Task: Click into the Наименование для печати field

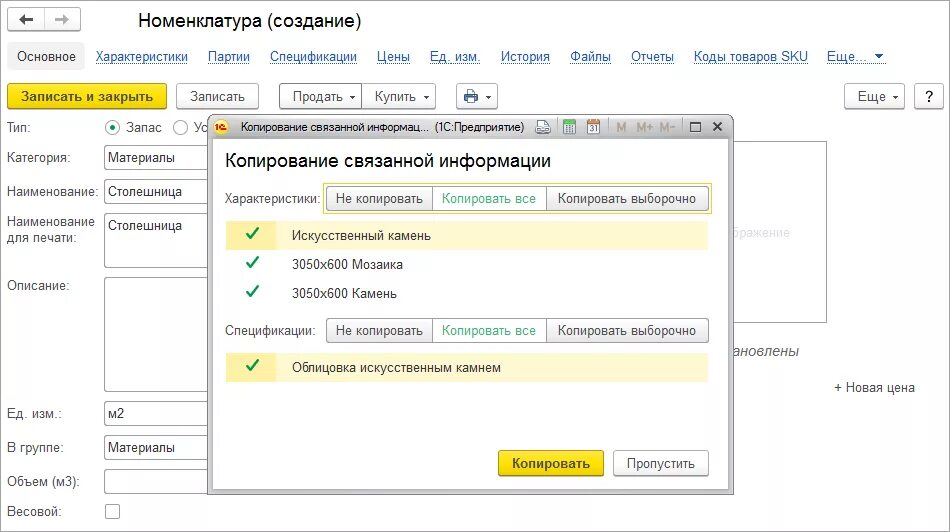Action: point(156,241)
